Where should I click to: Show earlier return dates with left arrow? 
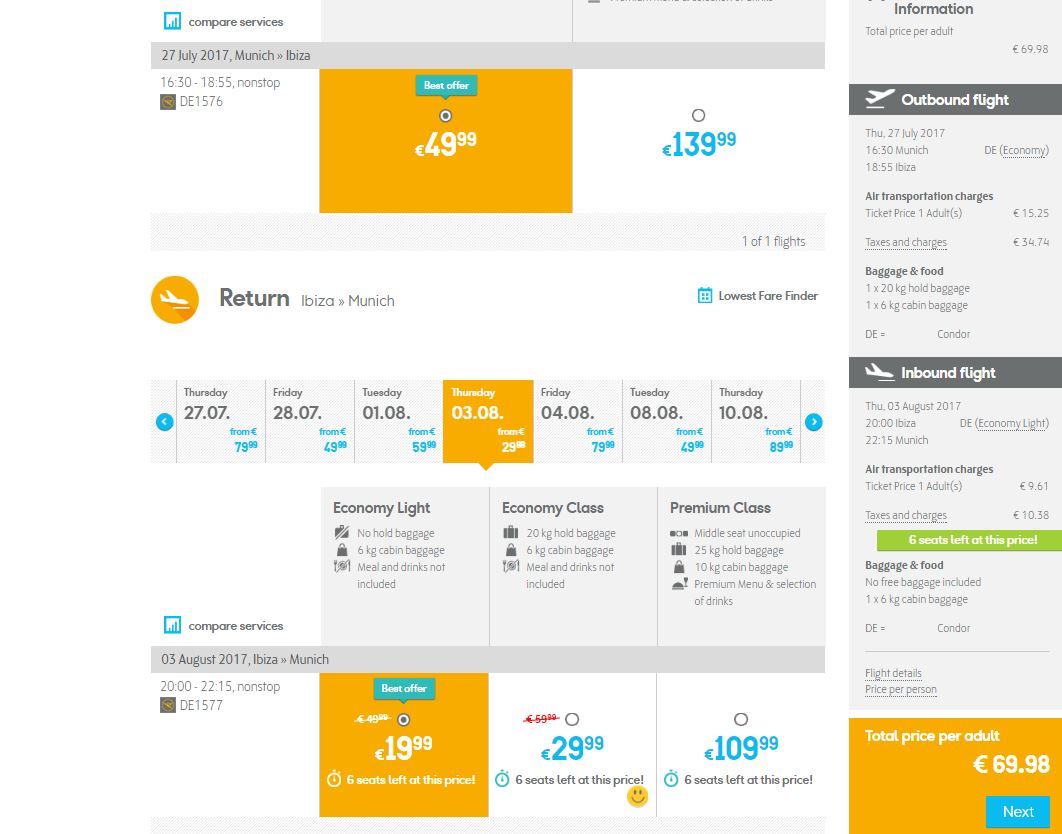pos(165,422)
